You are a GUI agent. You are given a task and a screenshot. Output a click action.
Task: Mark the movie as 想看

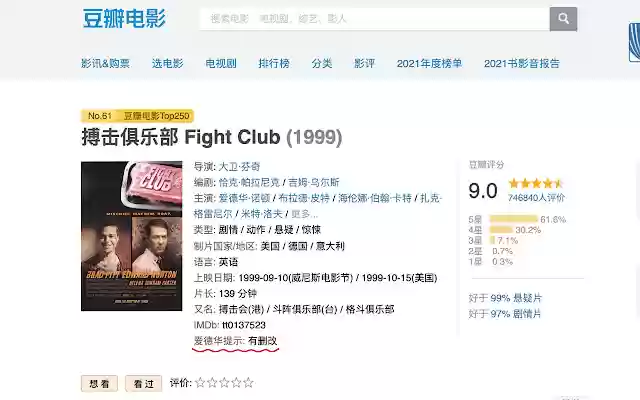pyautogui.click(x=99, y=384)
